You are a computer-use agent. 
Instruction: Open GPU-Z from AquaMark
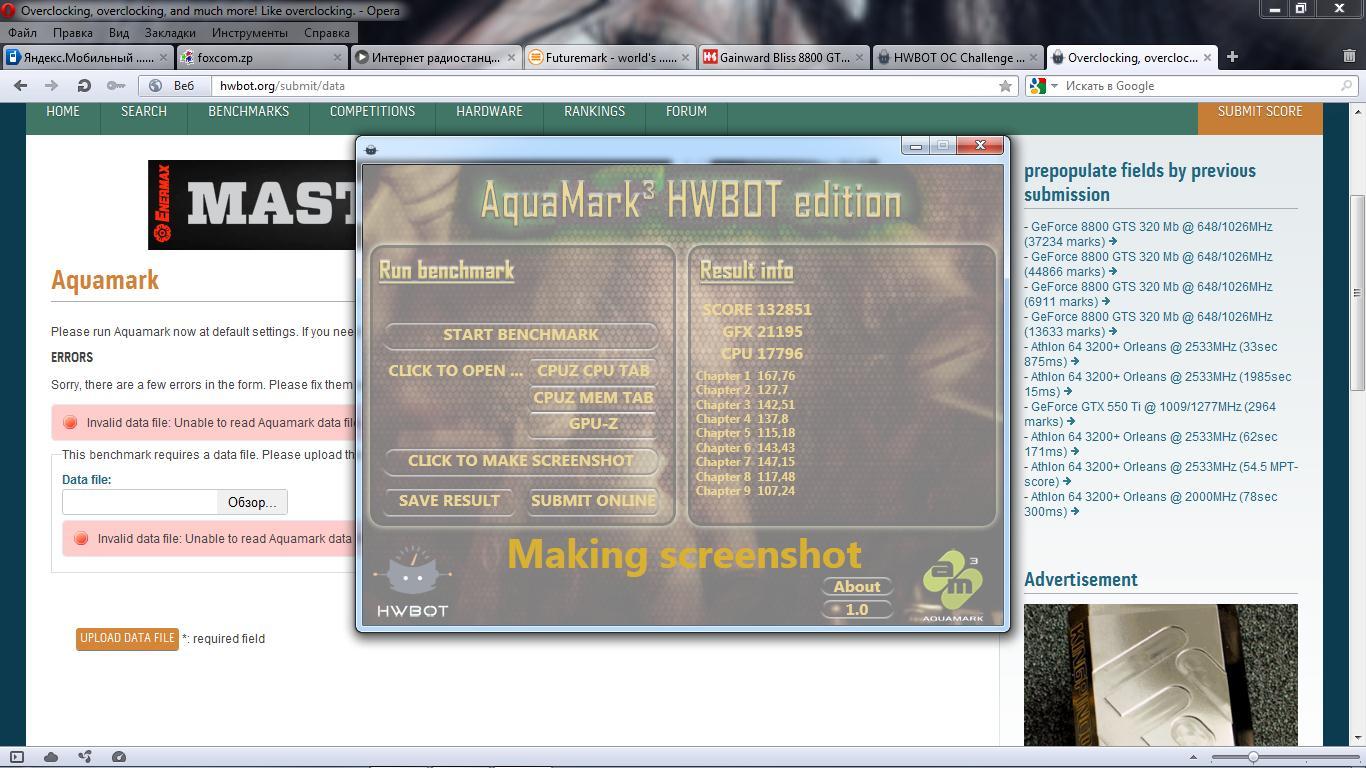[x=593, y=424]
